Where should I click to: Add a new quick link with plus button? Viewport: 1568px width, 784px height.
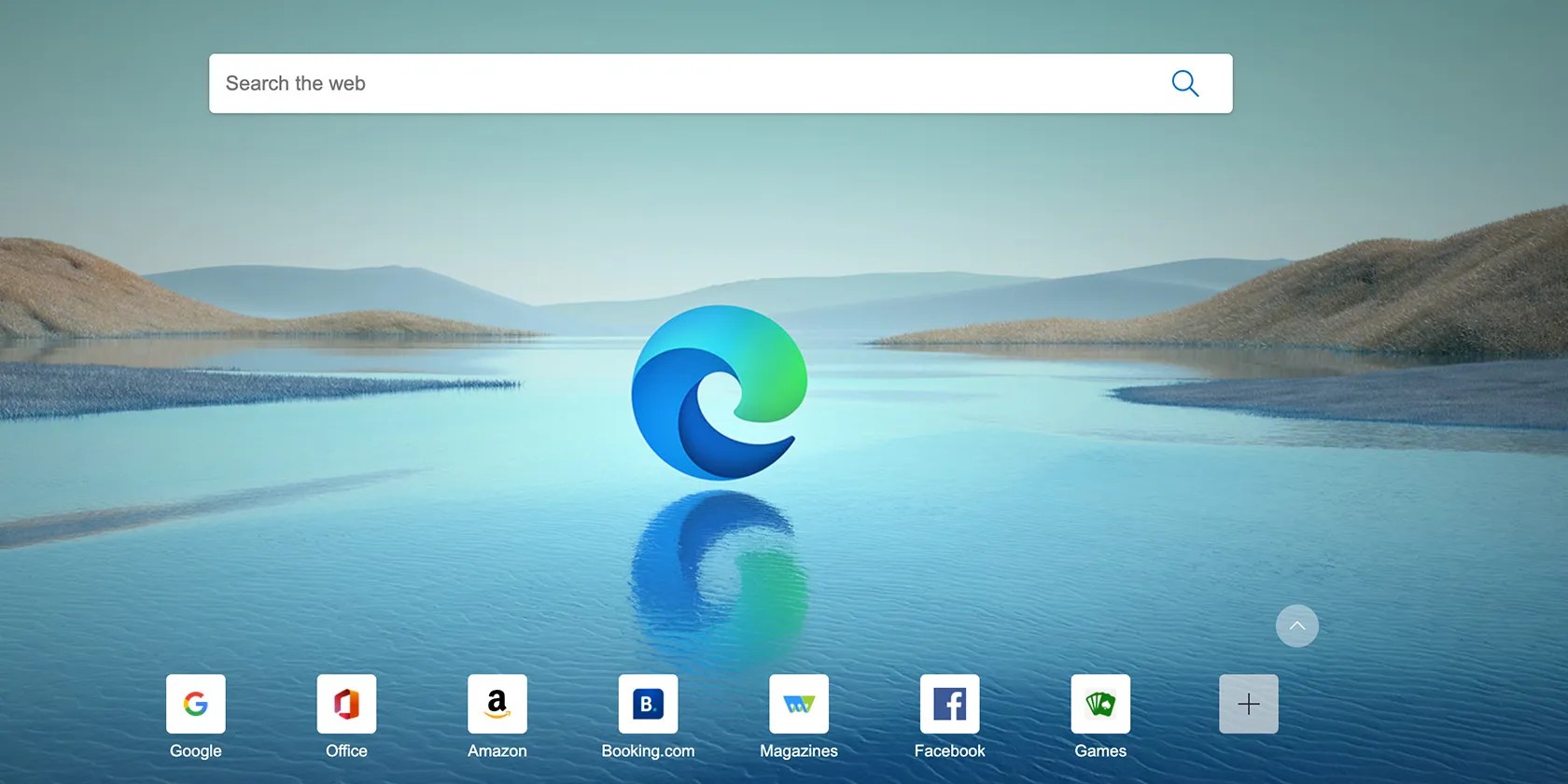click(1249, 704)
